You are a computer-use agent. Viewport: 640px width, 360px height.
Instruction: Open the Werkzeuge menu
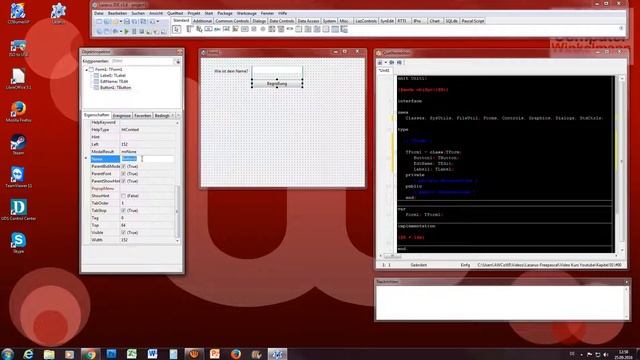click(x=247, y=13)
